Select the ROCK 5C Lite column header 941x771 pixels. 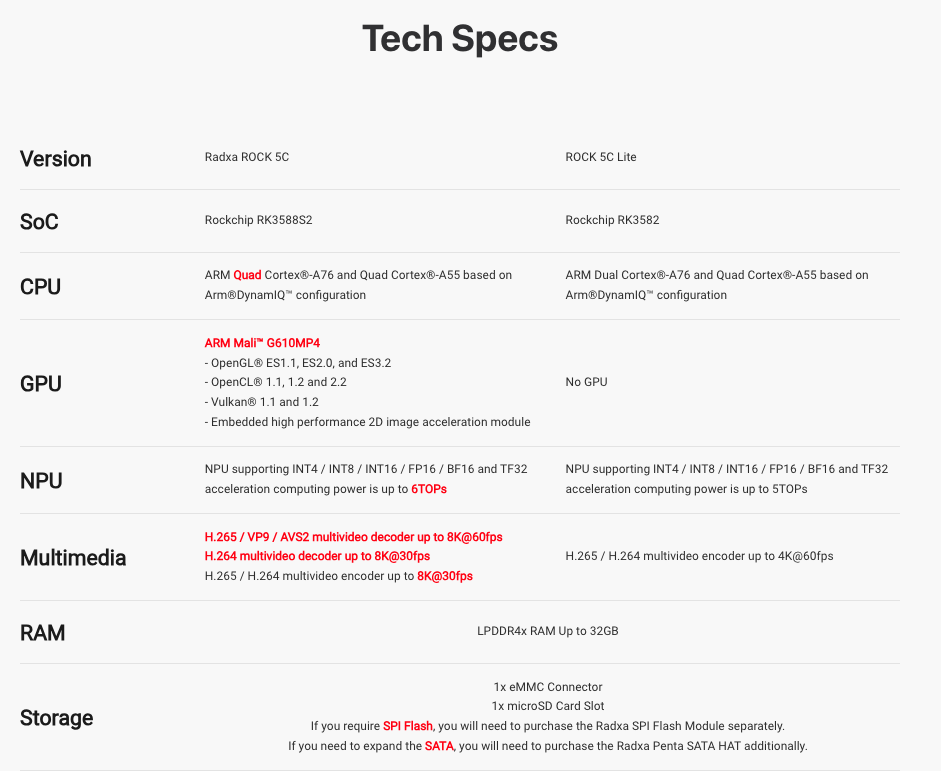(601, 157)
